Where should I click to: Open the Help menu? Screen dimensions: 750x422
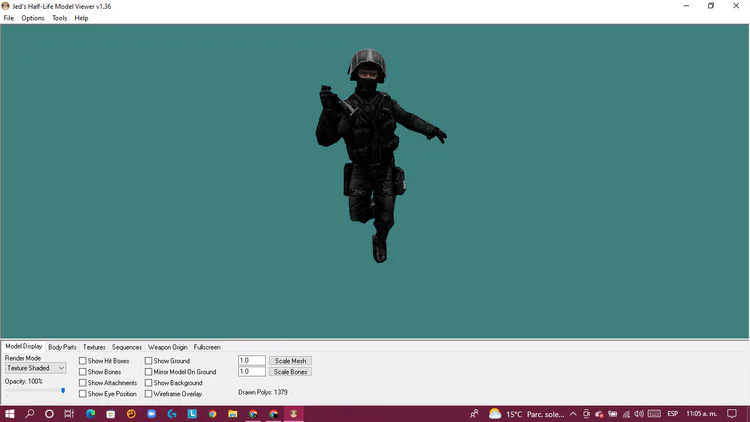[x=81, y=18]
